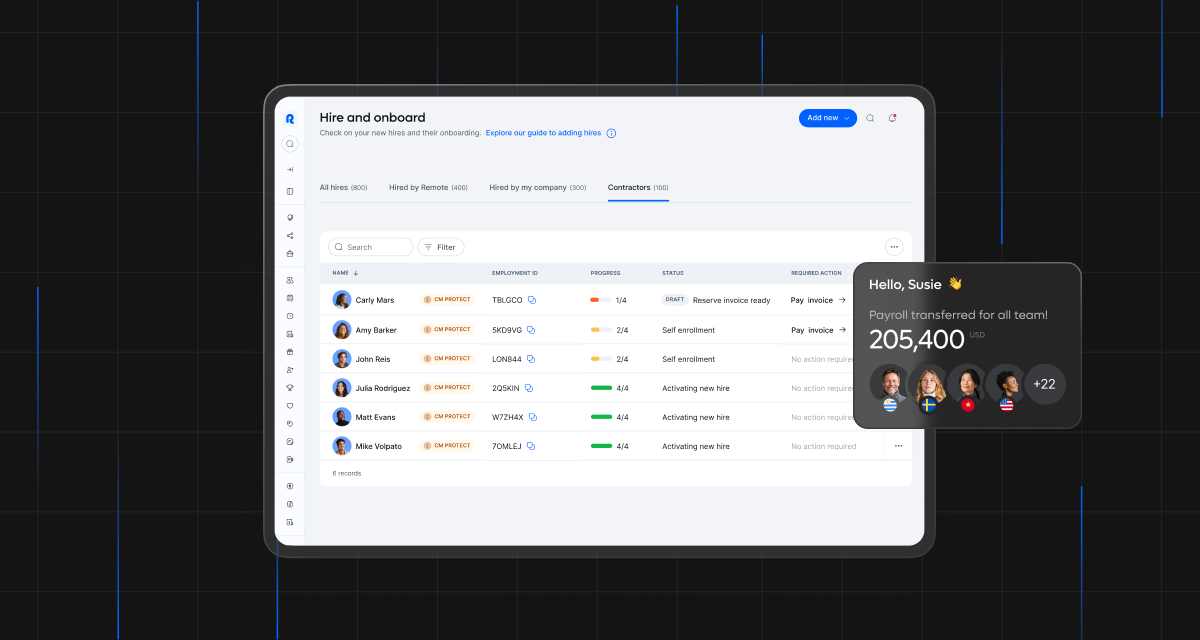This screenshot has height=640, width=1200.
Task: Click the avatar with Swedish flag
Action: tap(928, 385)
